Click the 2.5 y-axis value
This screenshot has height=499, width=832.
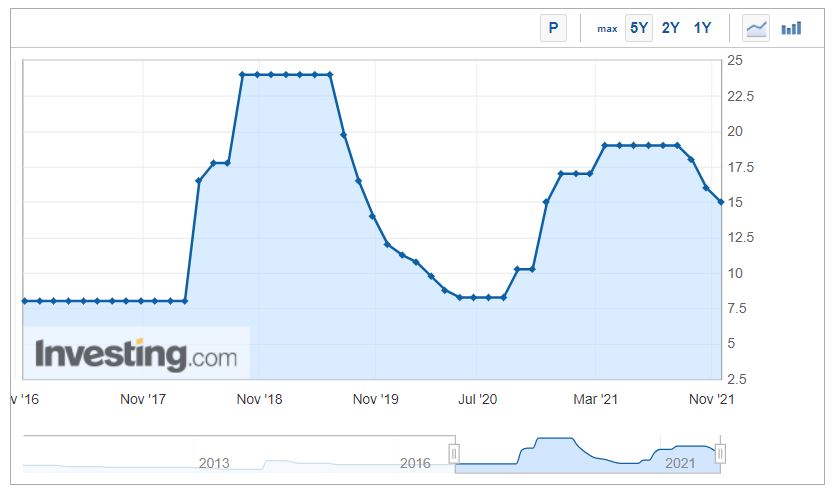click(x=736, y=379)
